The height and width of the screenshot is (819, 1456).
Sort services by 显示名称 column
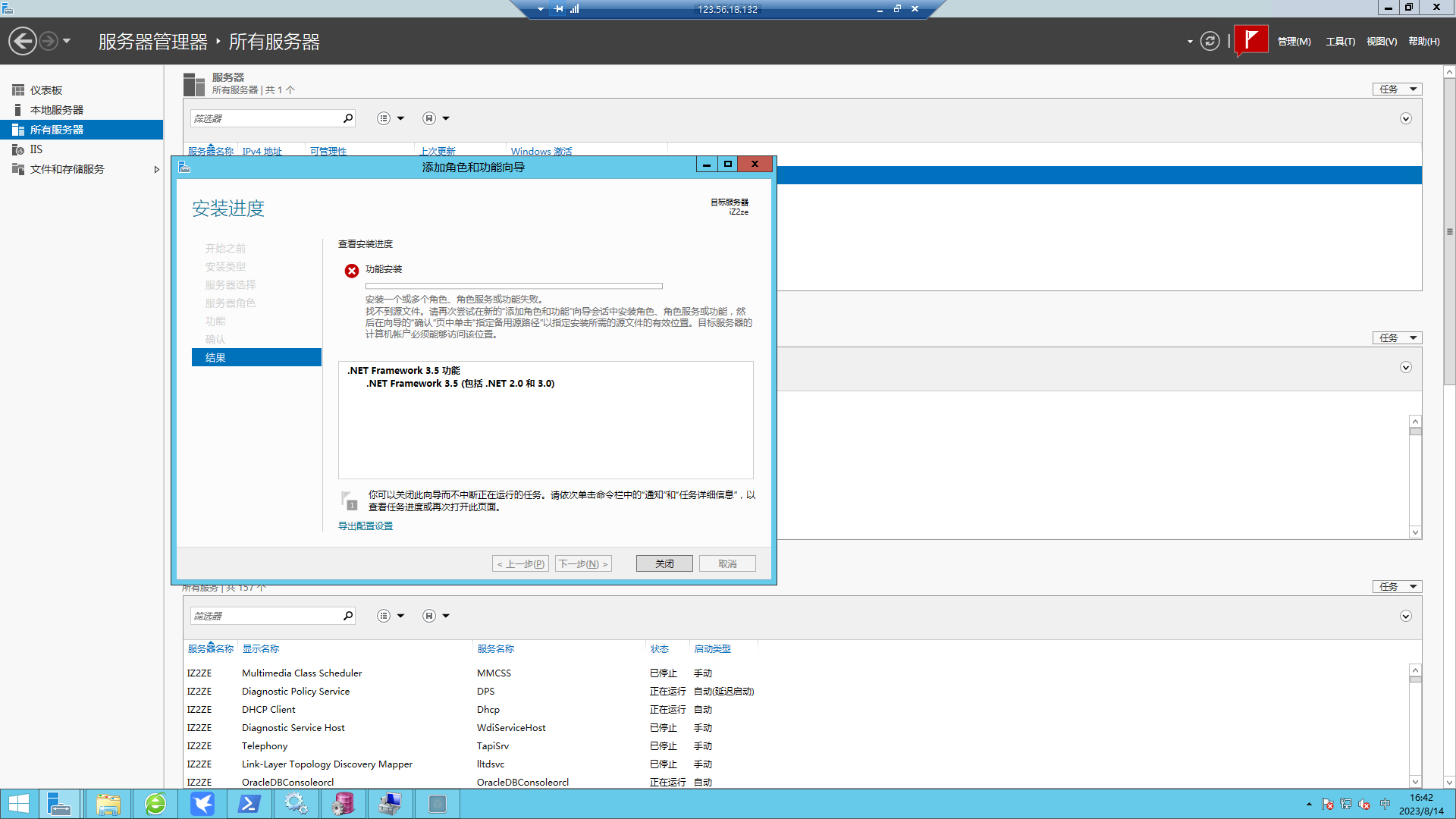(261, 649)
